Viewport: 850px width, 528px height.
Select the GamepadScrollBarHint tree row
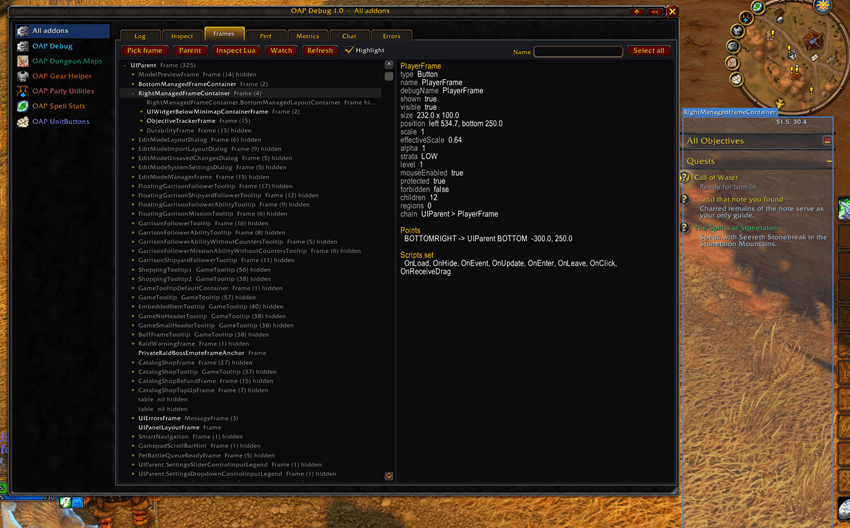click(x=251, y=446)
